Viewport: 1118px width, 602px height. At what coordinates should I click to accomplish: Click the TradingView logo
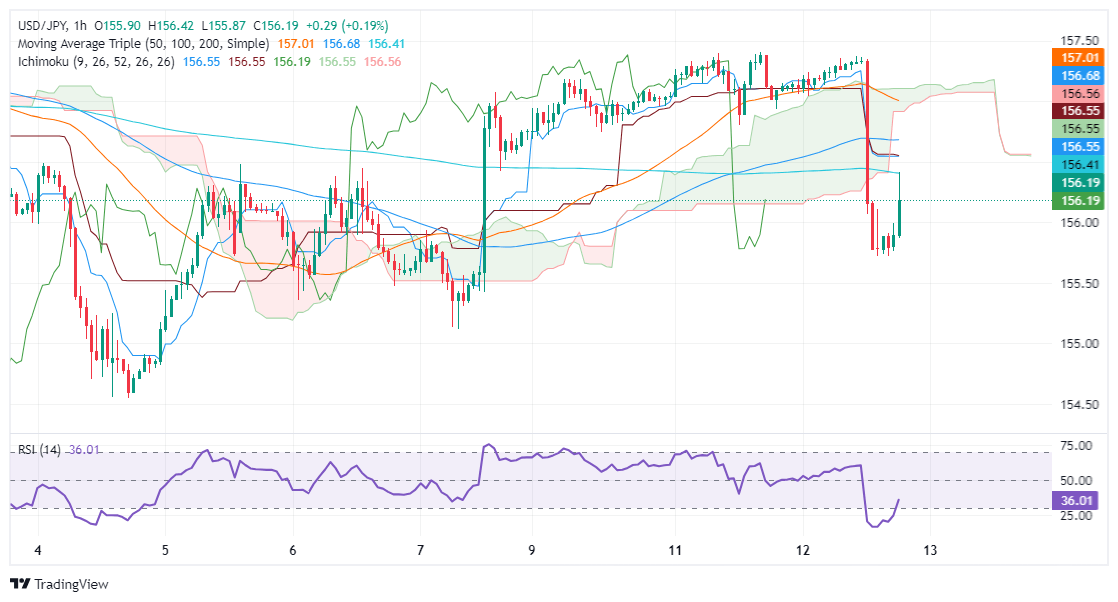[59, 584]
